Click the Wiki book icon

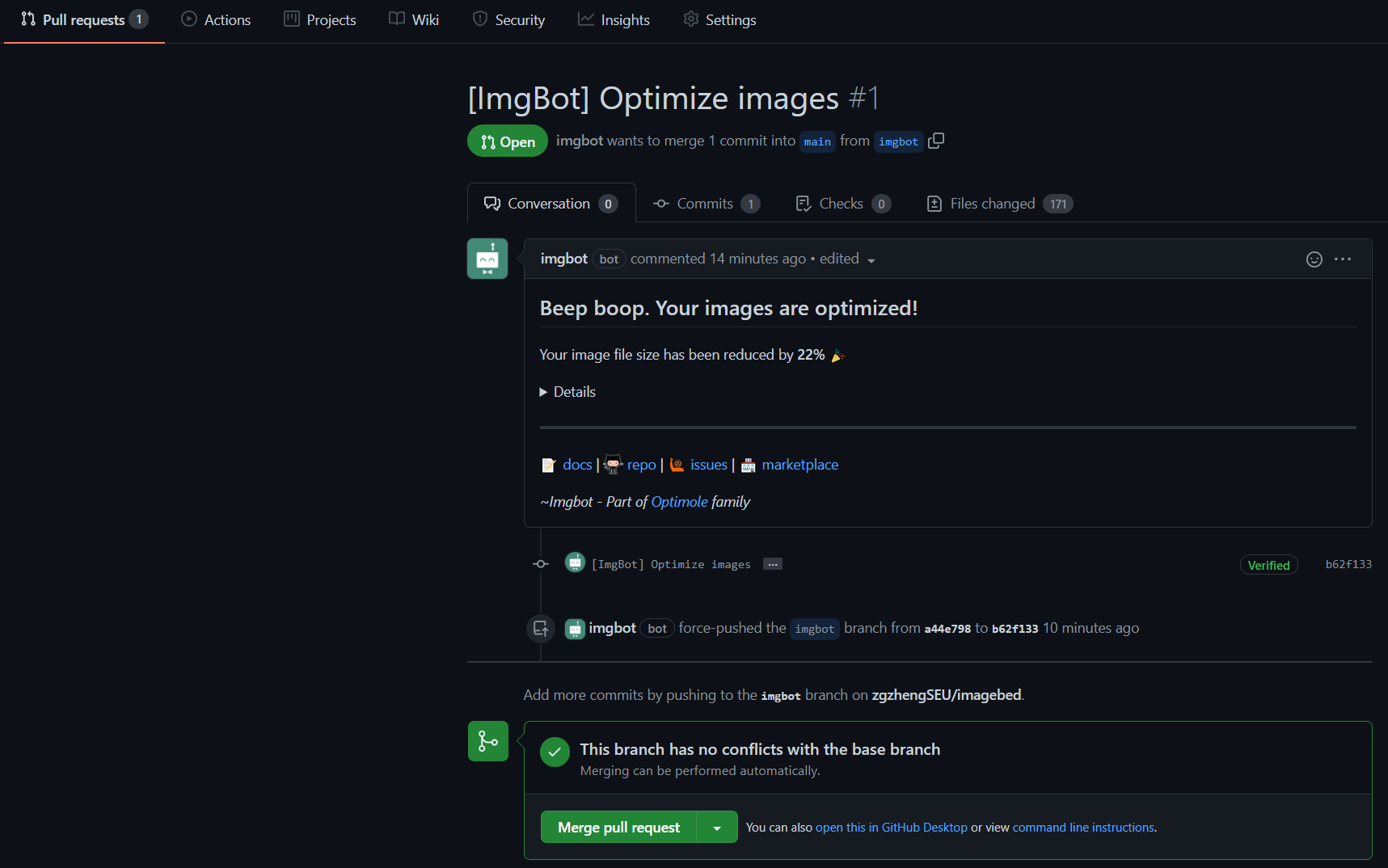pyautogui.click(x=397, y=19)
